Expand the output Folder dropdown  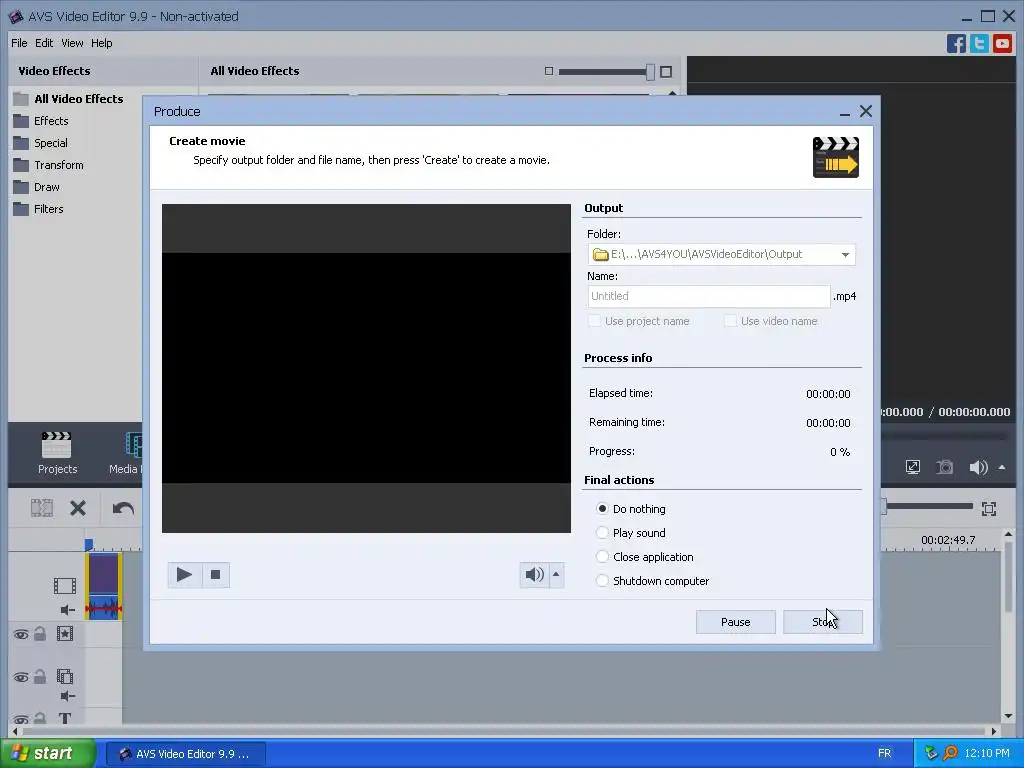click(x=845, y=255)
